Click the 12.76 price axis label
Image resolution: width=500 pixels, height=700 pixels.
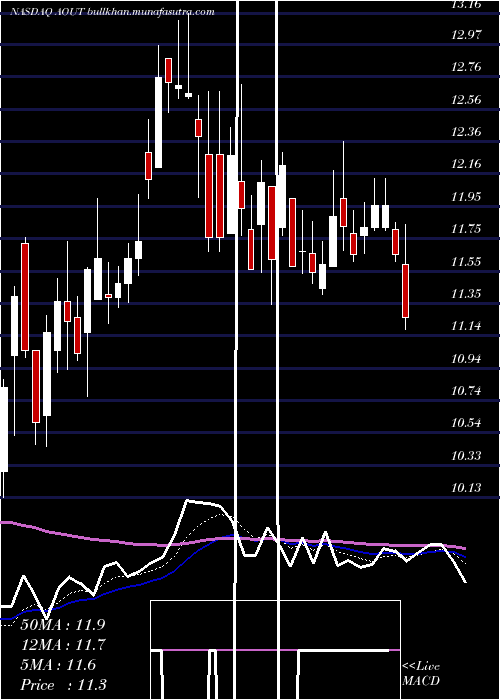pyautogui.click(x=466, y=67)
